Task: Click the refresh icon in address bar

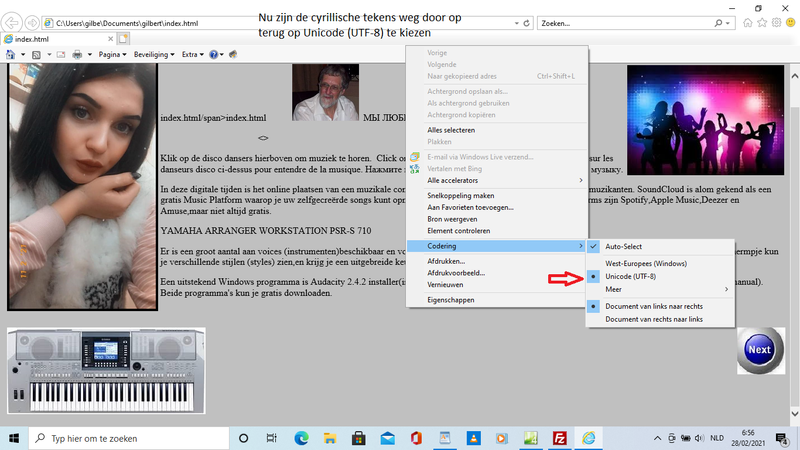Action: click(526, 22)
